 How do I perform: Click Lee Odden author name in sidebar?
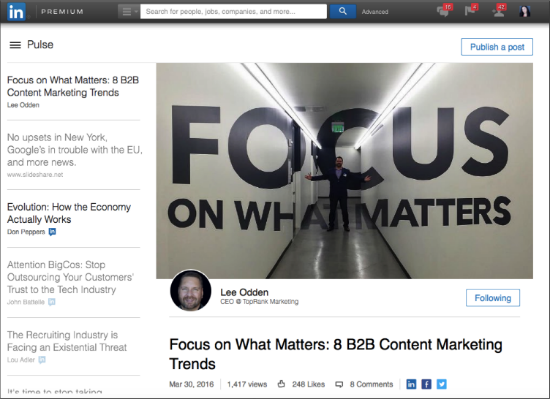point(23,105)
